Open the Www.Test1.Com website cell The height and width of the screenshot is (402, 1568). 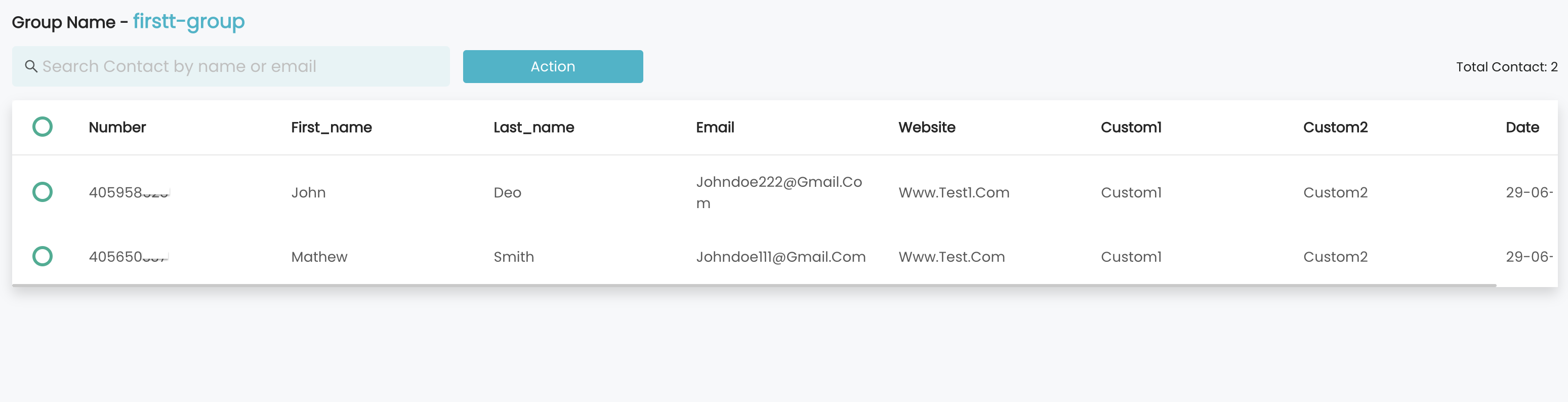(x=954, y=192)
